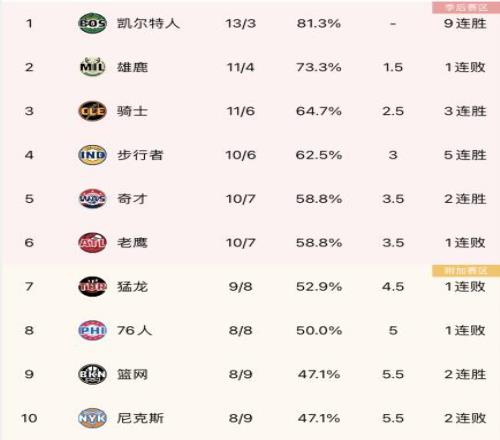Select the 尼克斯 team name

(140, 418)
